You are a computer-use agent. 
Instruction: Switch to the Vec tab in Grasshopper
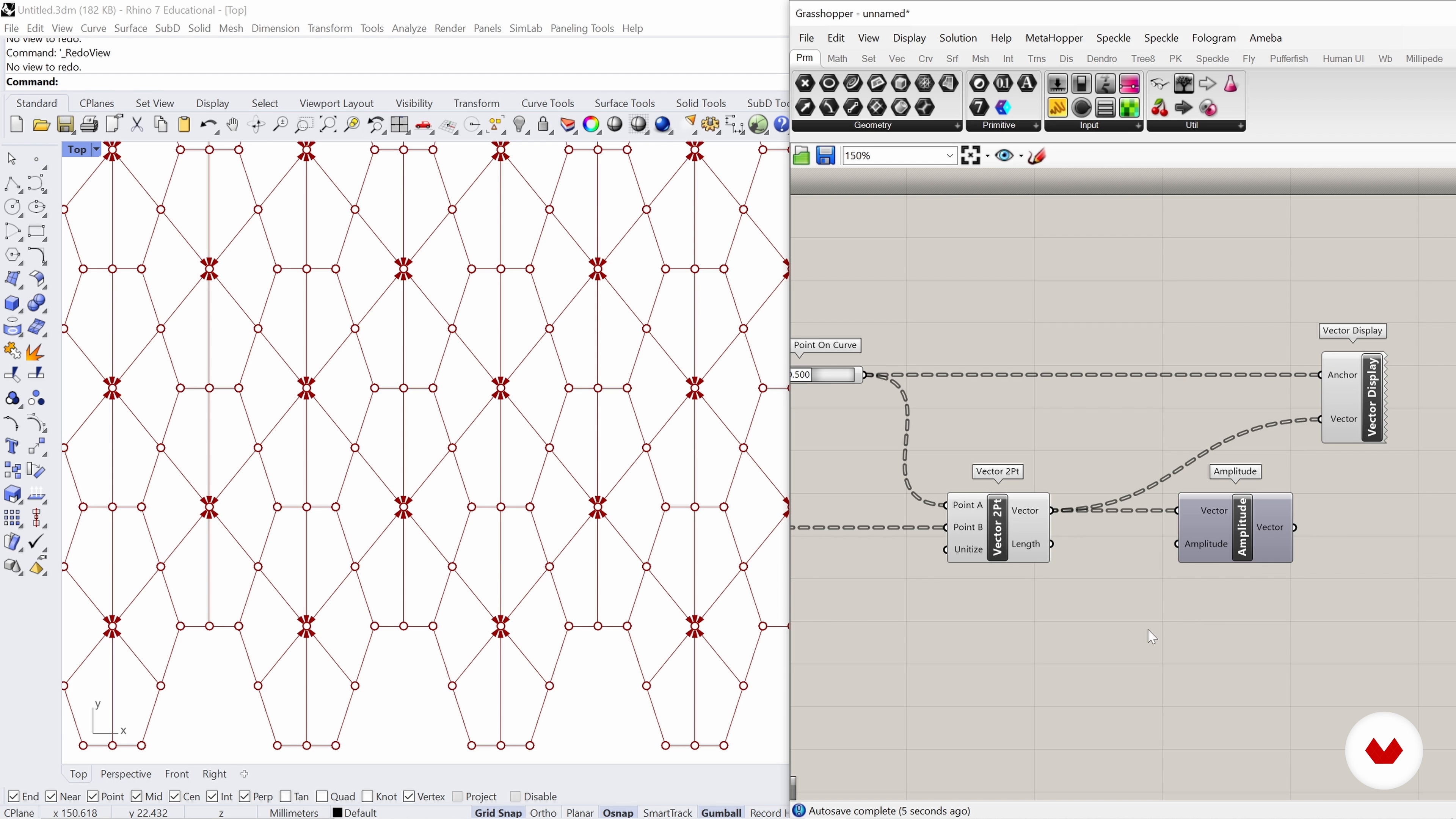pyautogui.click(x=896, y=59)
